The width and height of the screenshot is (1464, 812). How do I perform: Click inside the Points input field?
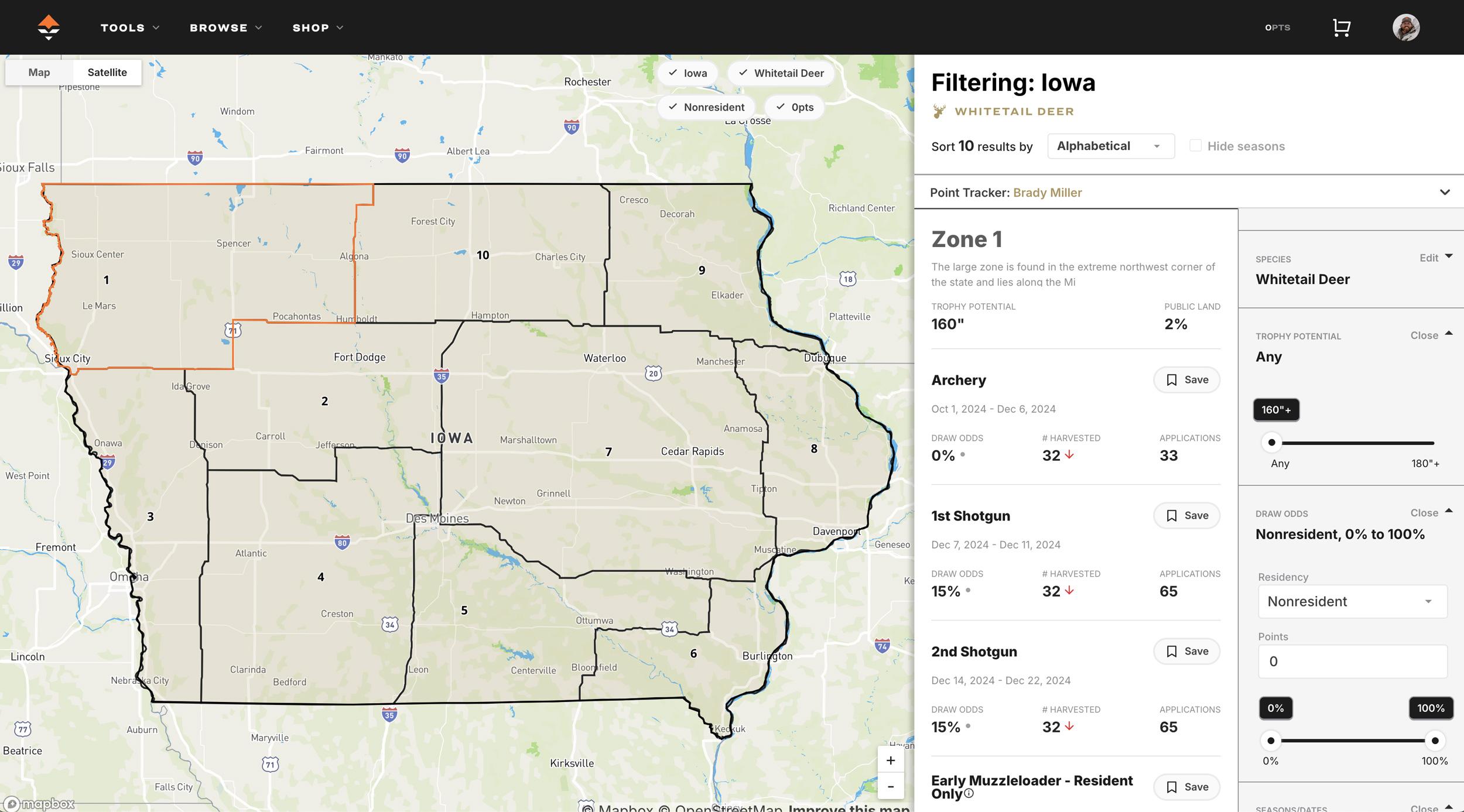pos(1352,661)
